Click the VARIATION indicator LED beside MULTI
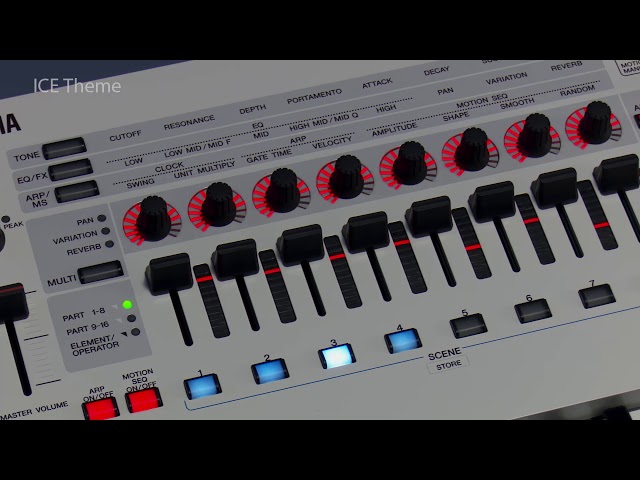640x480 pixels. (105, 231)
